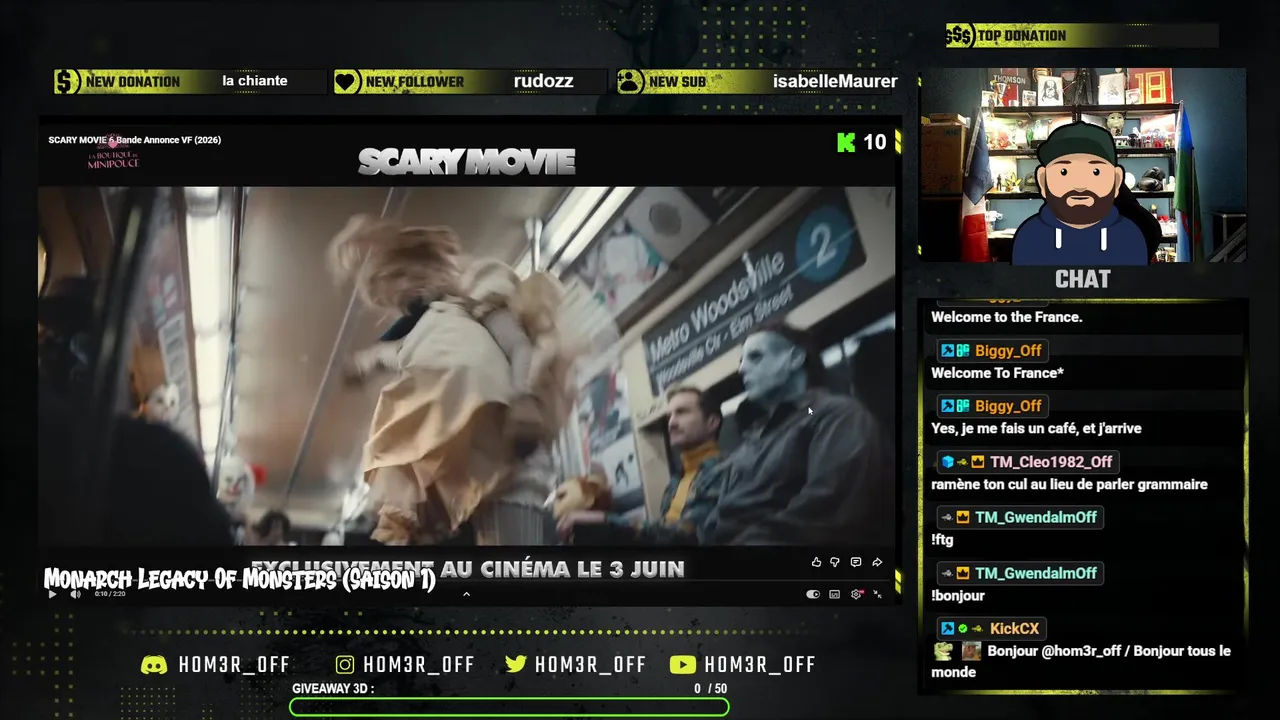Click KickCX verified badge icon
Screen dimensions: 1280x720
click(962, 629)
